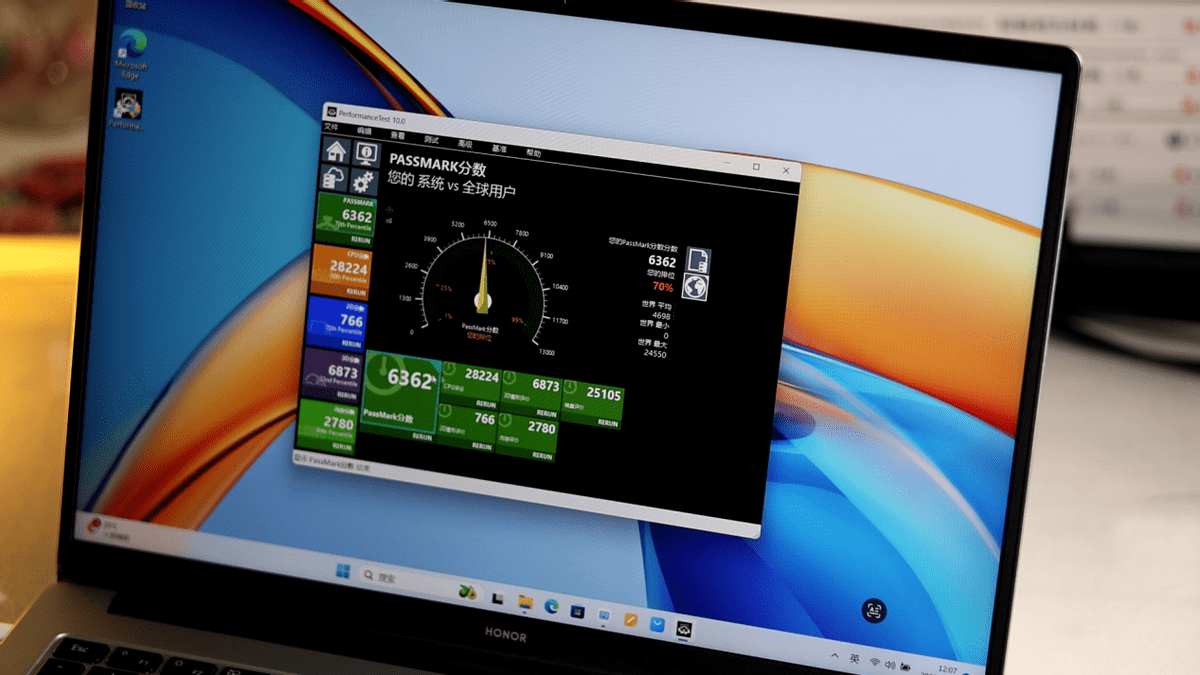1200x675 pixels.
Task: Click RERUN on the 28224 results tile
Action: click(x=485, y=404)
